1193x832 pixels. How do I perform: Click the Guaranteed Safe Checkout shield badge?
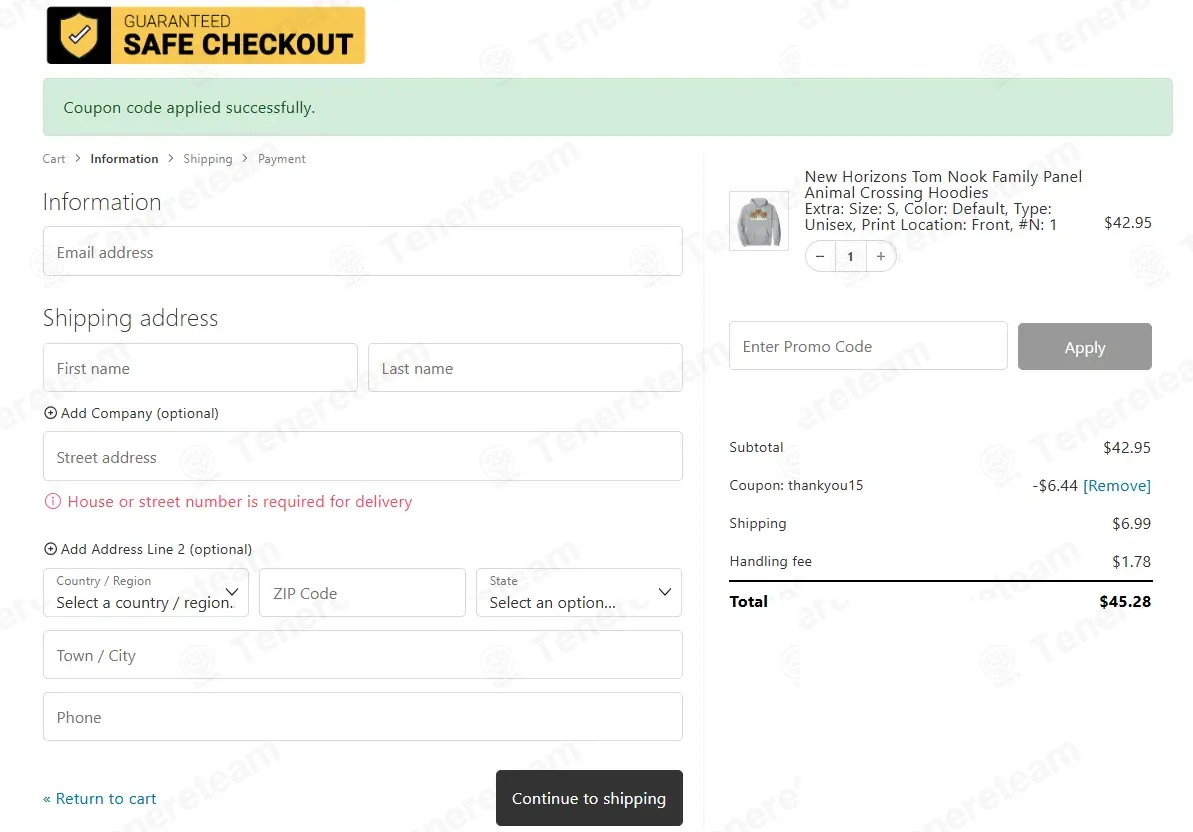coord(205,35)
